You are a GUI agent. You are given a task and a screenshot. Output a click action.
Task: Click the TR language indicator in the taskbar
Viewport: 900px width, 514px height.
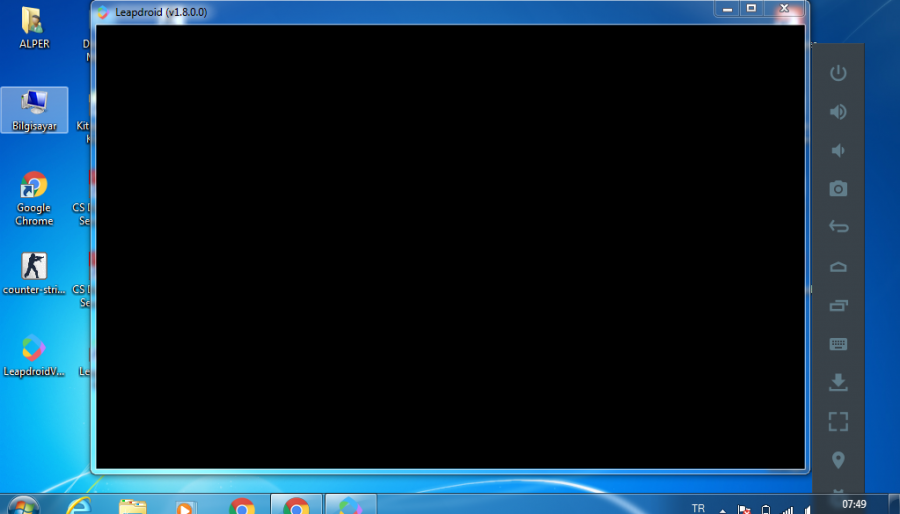coord(698,508)
